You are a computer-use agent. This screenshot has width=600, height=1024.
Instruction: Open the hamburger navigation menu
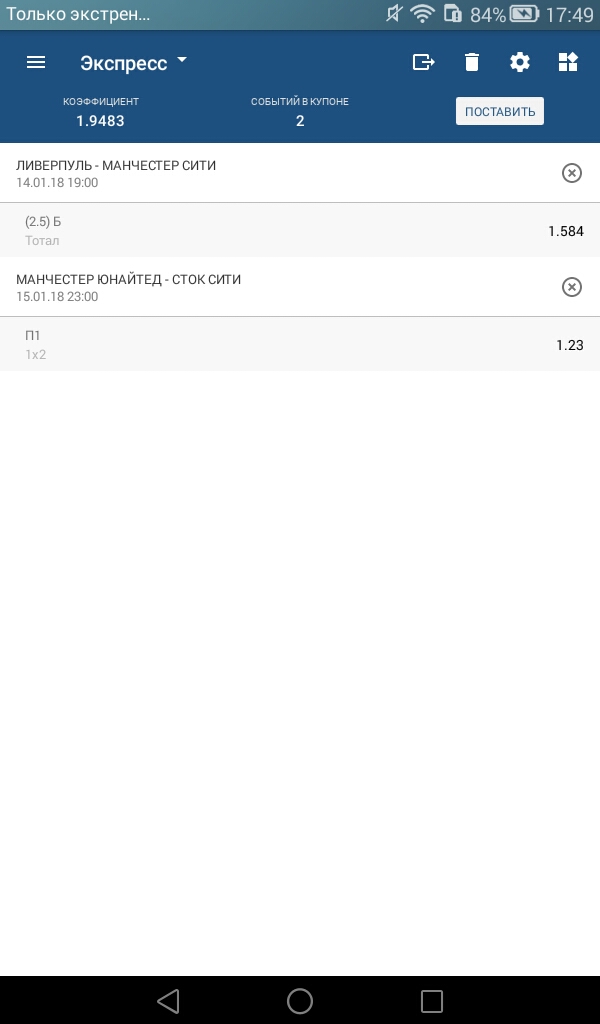(x=36, y=62)
